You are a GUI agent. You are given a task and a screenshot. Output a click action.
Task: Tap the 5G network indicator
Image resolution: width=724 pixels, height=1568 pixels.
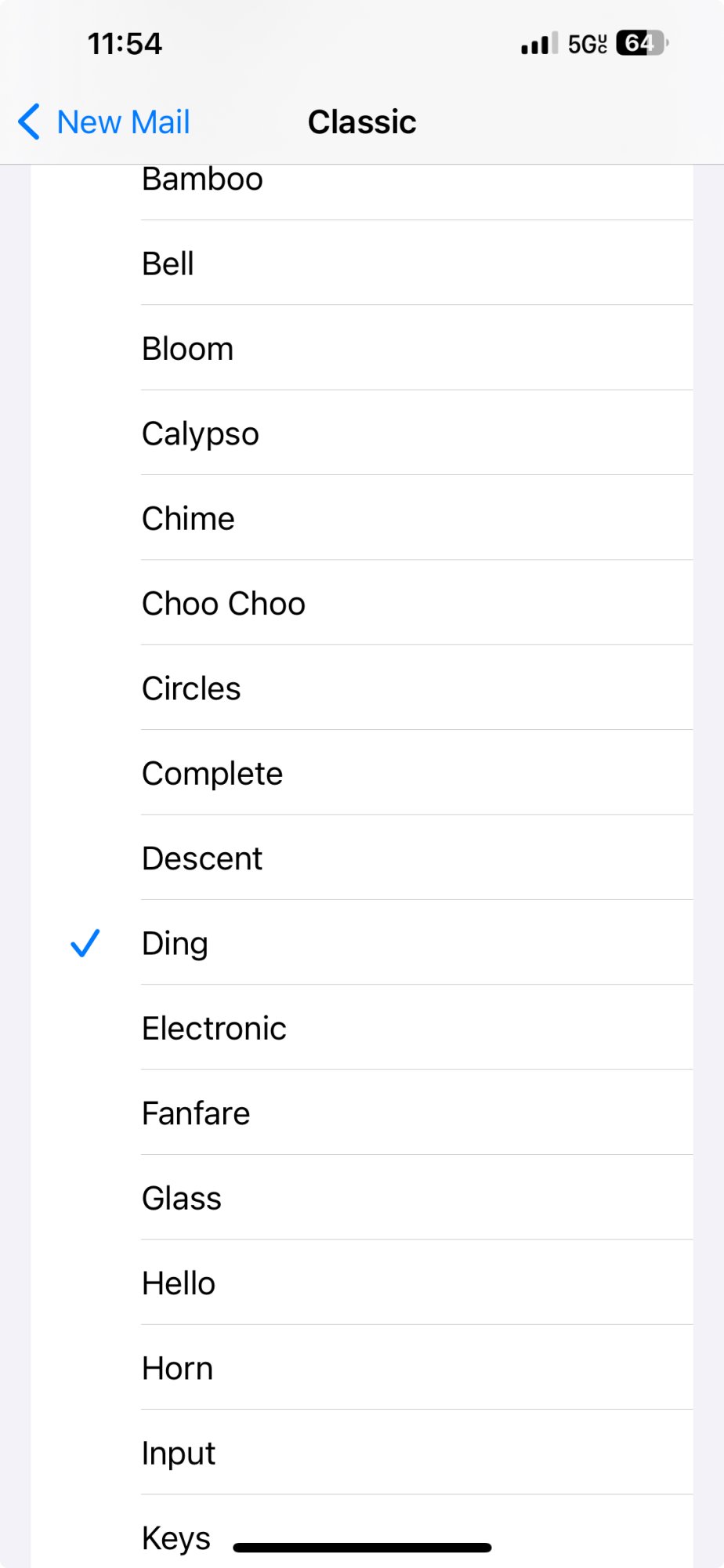click(587, 44)
